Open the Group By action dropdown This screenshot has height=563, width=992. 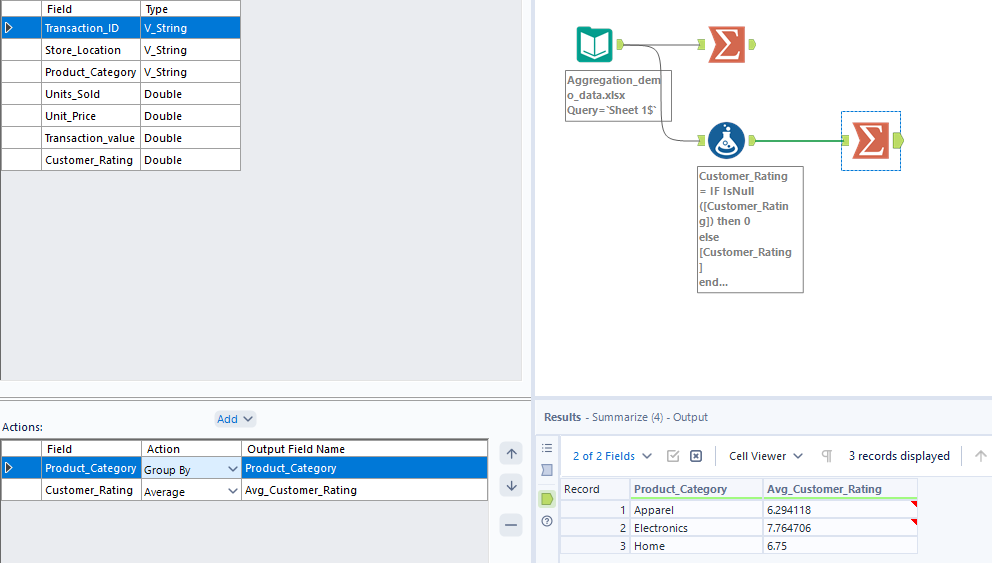[x=233, y=468]
